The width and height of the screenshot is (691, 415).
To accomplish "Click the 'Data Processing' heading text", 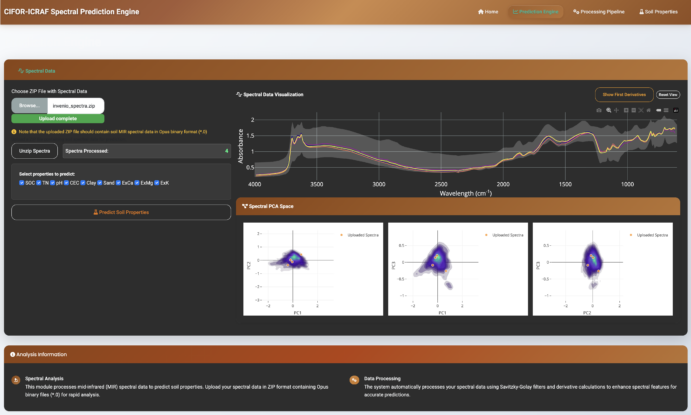I will 382,378.
